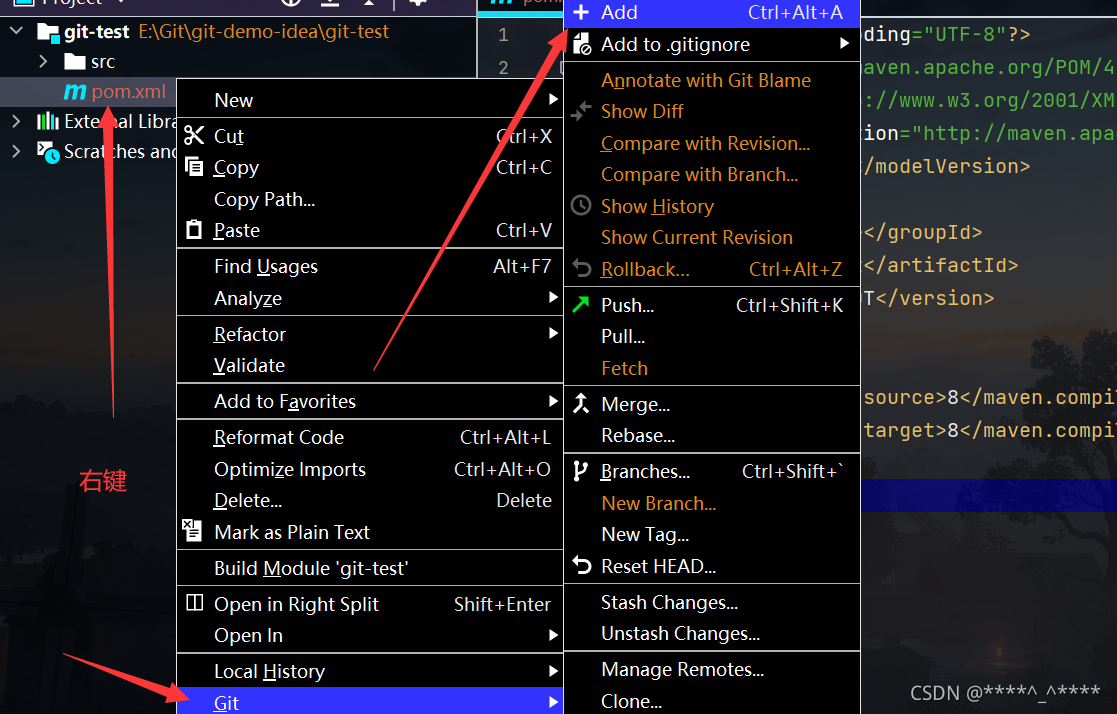1117x714 pixels.
Task: Click the Rollback undo arrow icon
Action: (582, 269)
